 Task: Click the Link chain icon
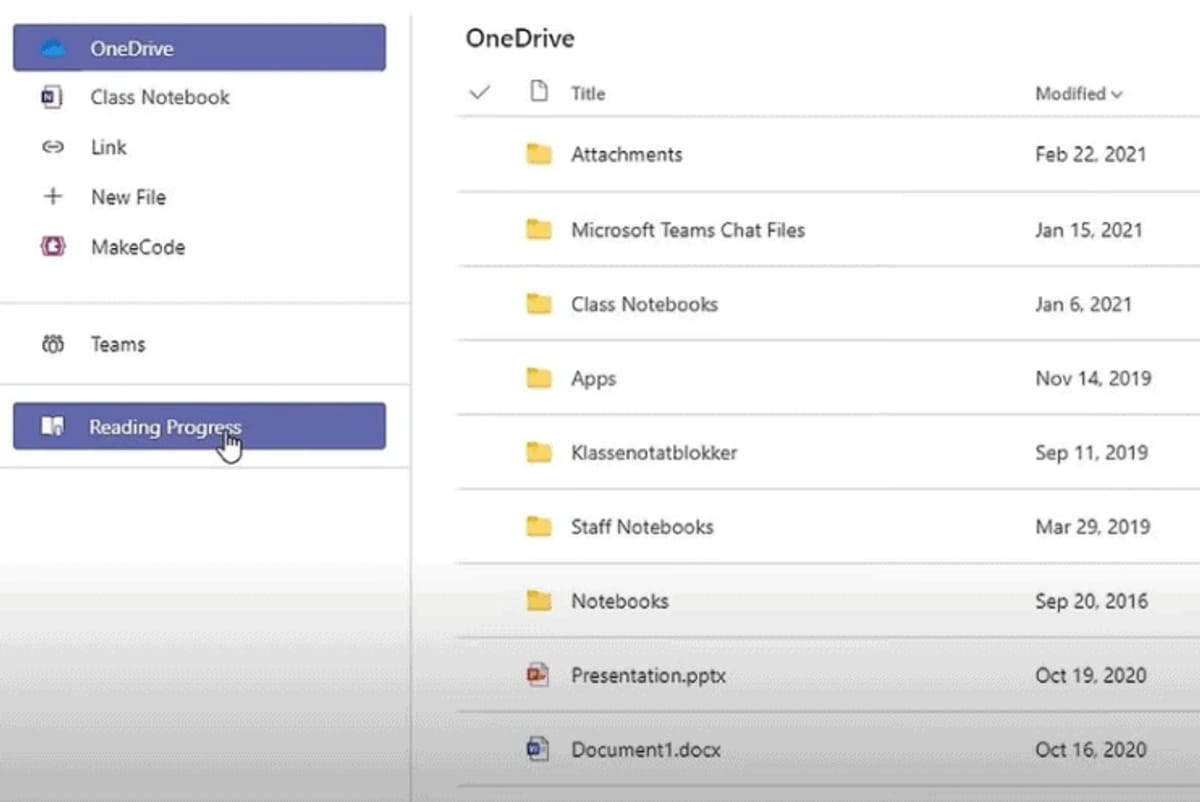coord(53,147)
